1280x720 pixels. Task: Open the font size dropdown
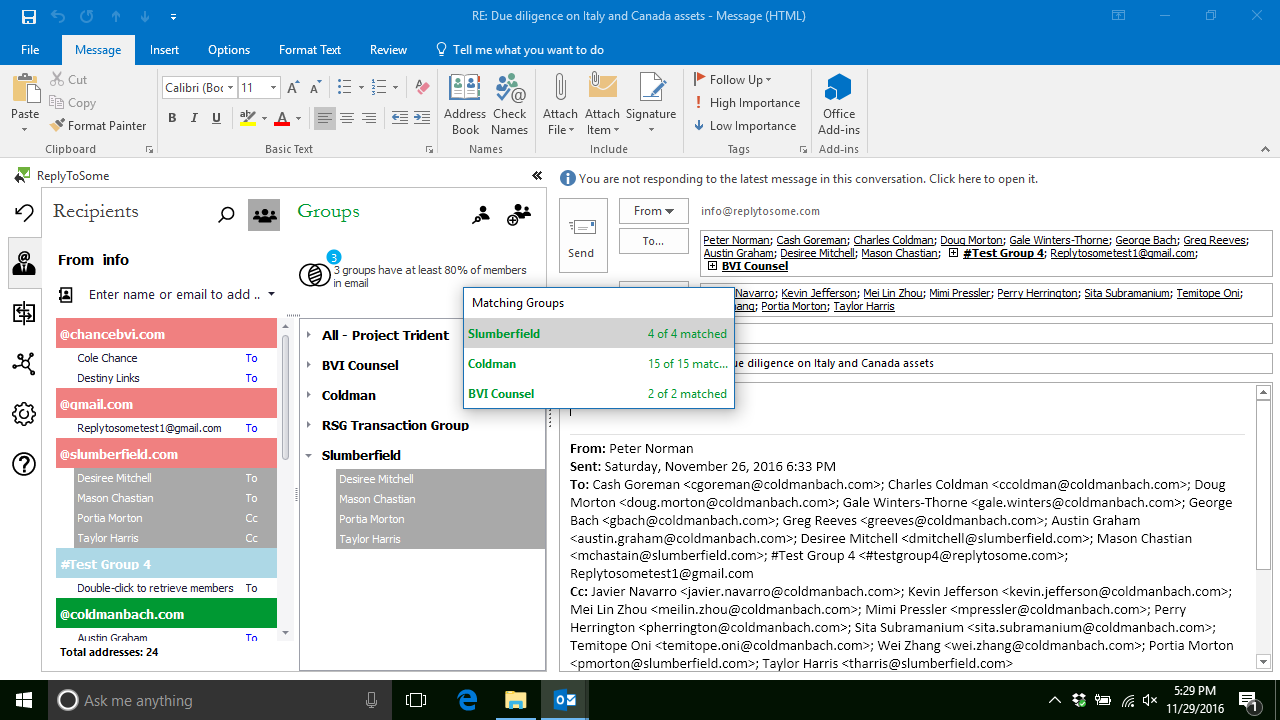click(x=272, y=88)
